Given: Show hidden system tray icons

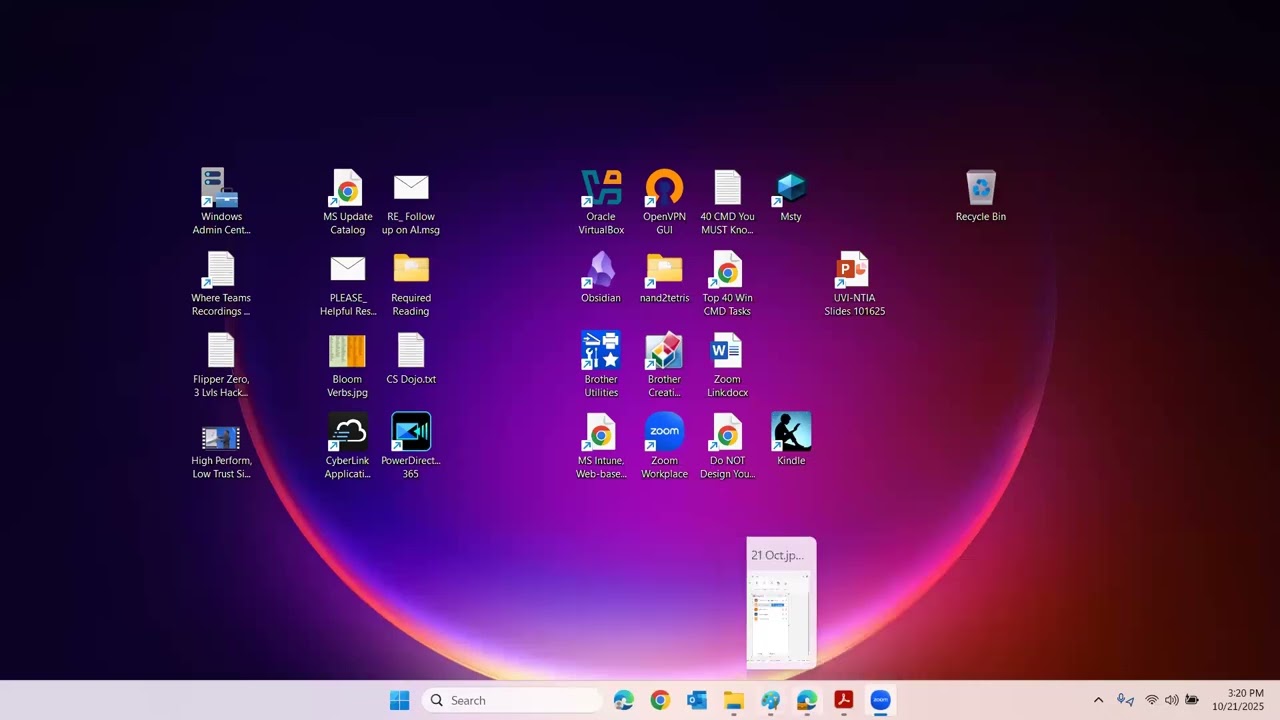Looking at the screenshot, I should [x=1098, y=700].
